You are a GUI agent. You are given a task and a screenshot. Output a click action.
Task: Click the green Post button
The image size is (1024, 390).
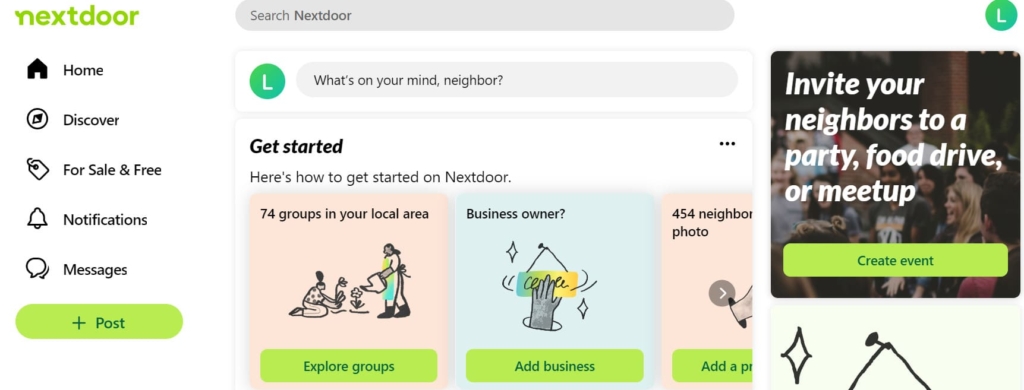click(x=99, y=321)
